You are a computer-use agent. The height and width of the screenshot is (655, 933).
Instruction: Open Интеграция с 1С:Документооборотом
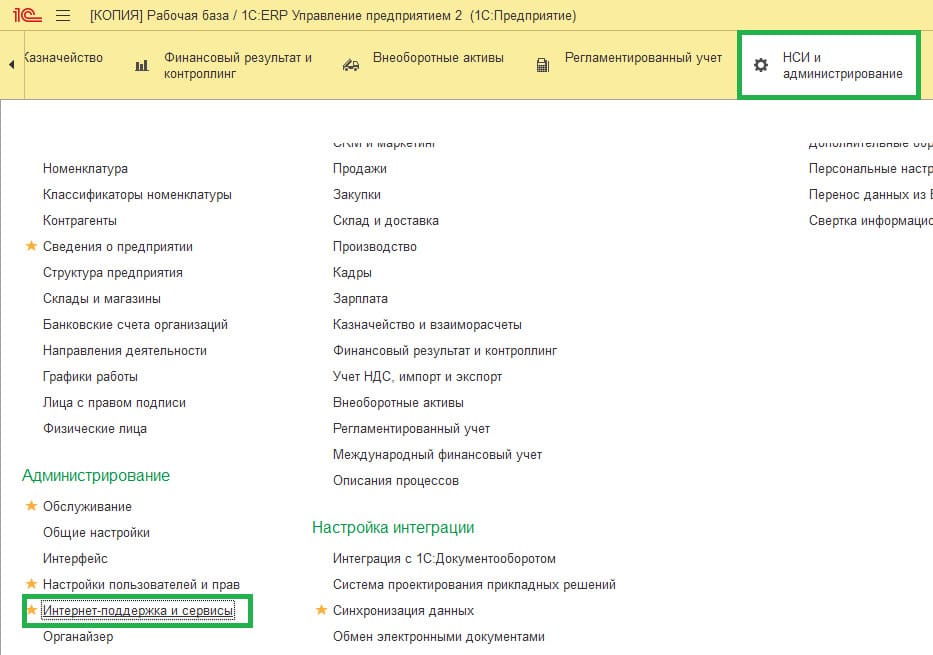(446, 558)
